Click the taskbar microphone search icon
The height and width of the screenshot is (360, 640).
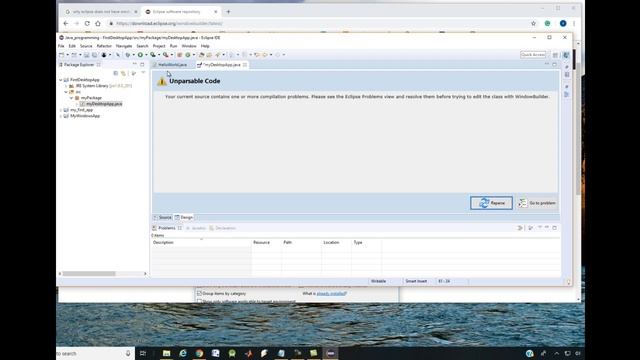128,353
